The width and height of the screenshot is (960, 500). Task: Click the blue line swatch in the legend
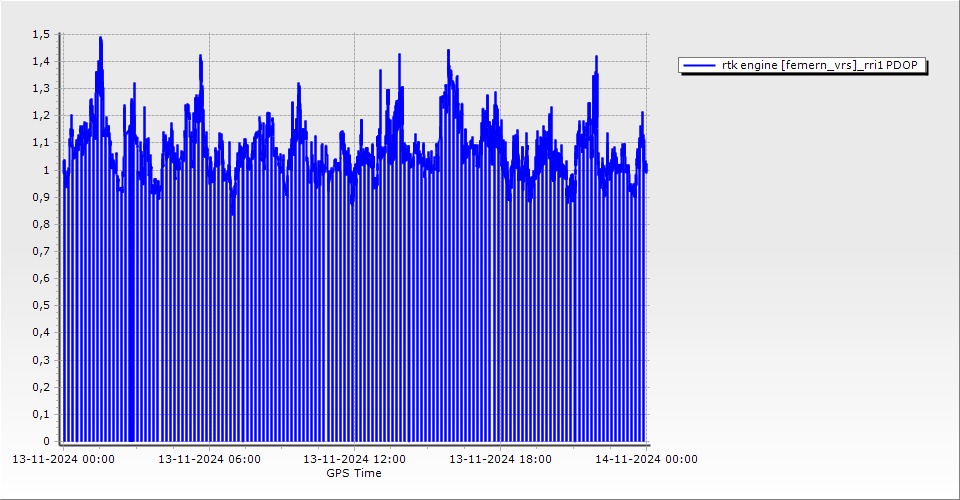pyautogui.click(x=700, y=65)
